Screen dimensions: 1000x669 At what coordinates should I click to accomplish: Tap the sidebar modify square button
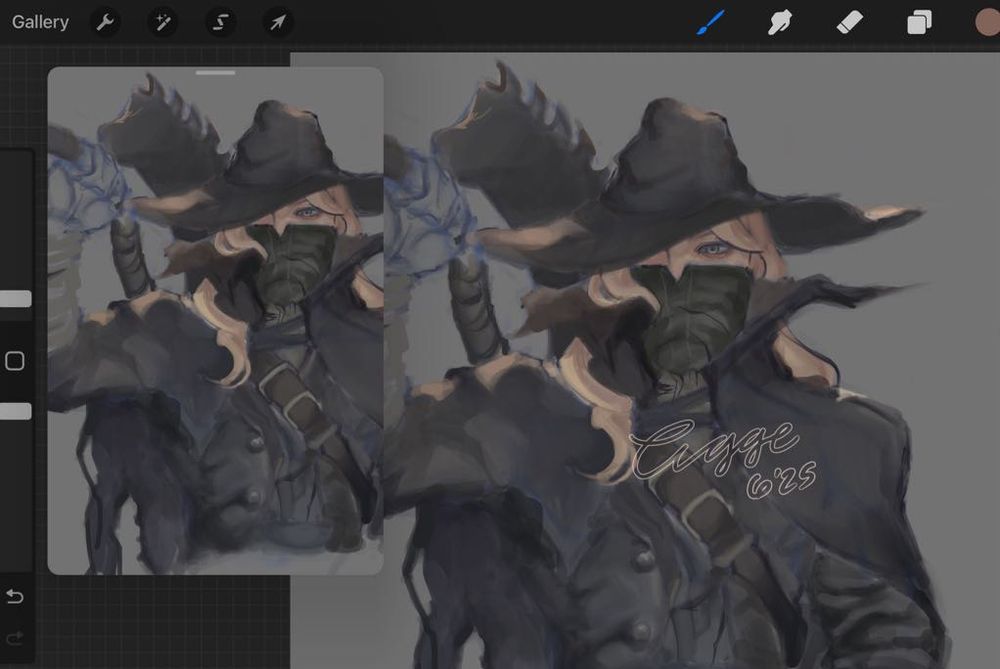pyautogui.click(x=14, y=363)
